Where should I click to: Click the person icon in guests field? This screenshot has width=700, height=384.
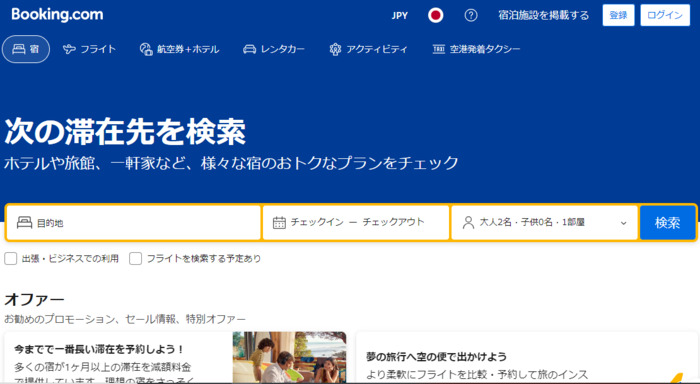pos(468,222)
